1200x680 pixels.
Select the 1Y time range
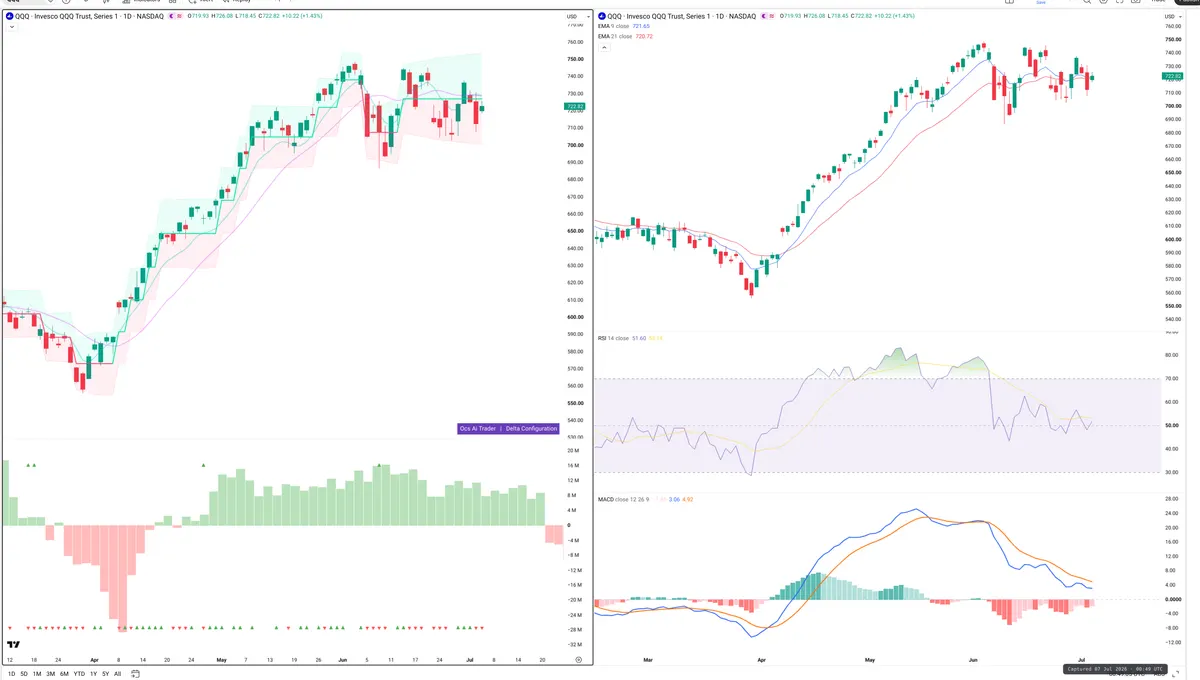pyautogui.click(x=94, y=674)
